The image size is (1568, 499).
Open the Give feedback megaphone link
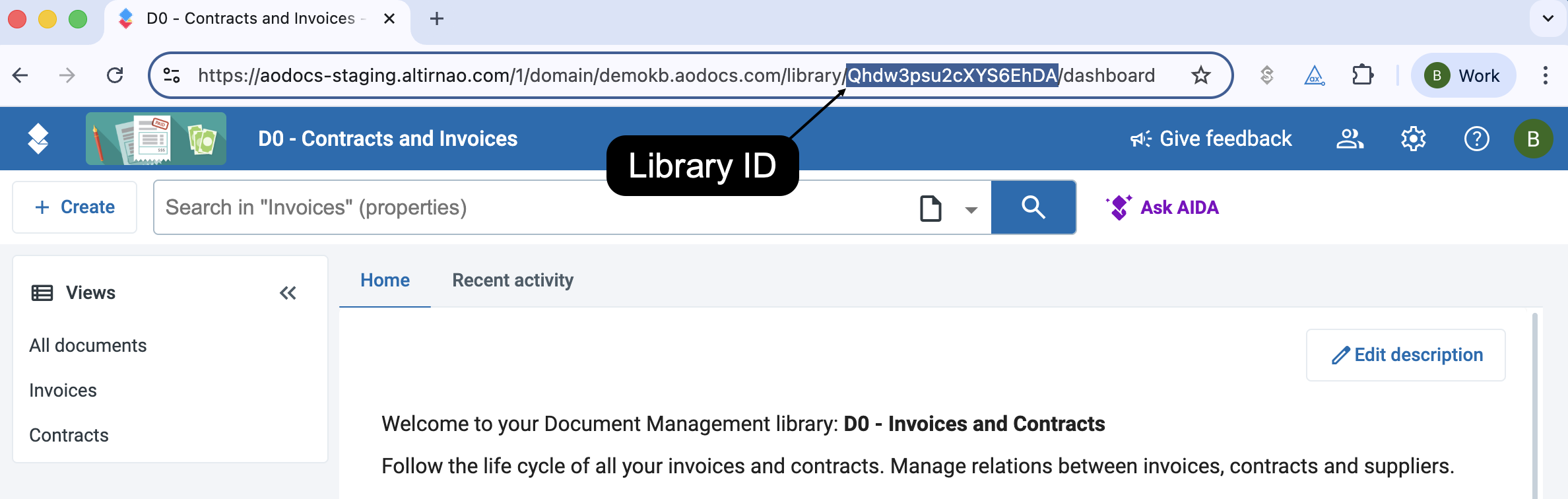[1210, 139]
